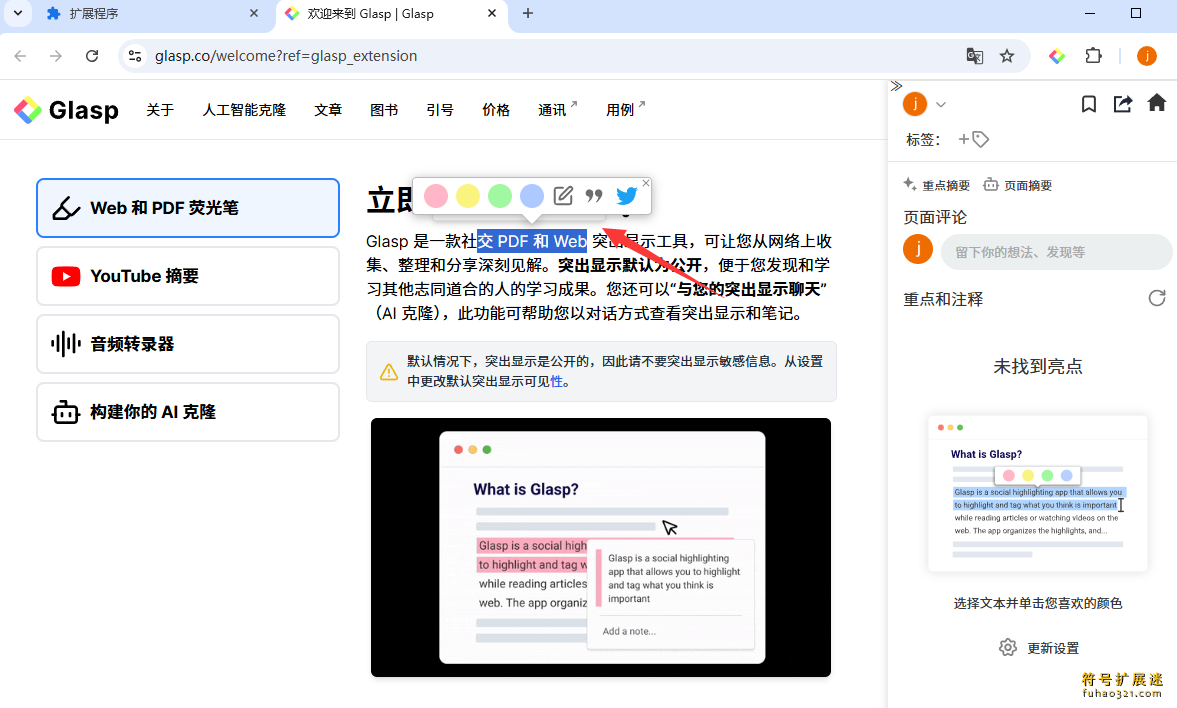Click the add-note pencil icon in popup
The width and height of the screenshot is (1177, 708).
click(x=563, y=196)
